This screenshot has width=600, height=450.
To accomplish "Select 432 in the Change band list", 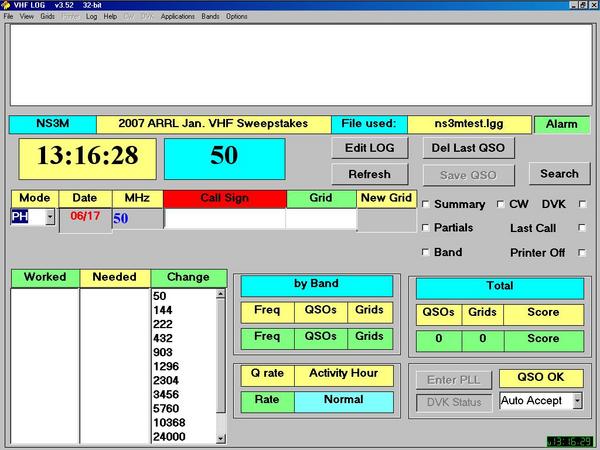I will (x=162, y=339).
